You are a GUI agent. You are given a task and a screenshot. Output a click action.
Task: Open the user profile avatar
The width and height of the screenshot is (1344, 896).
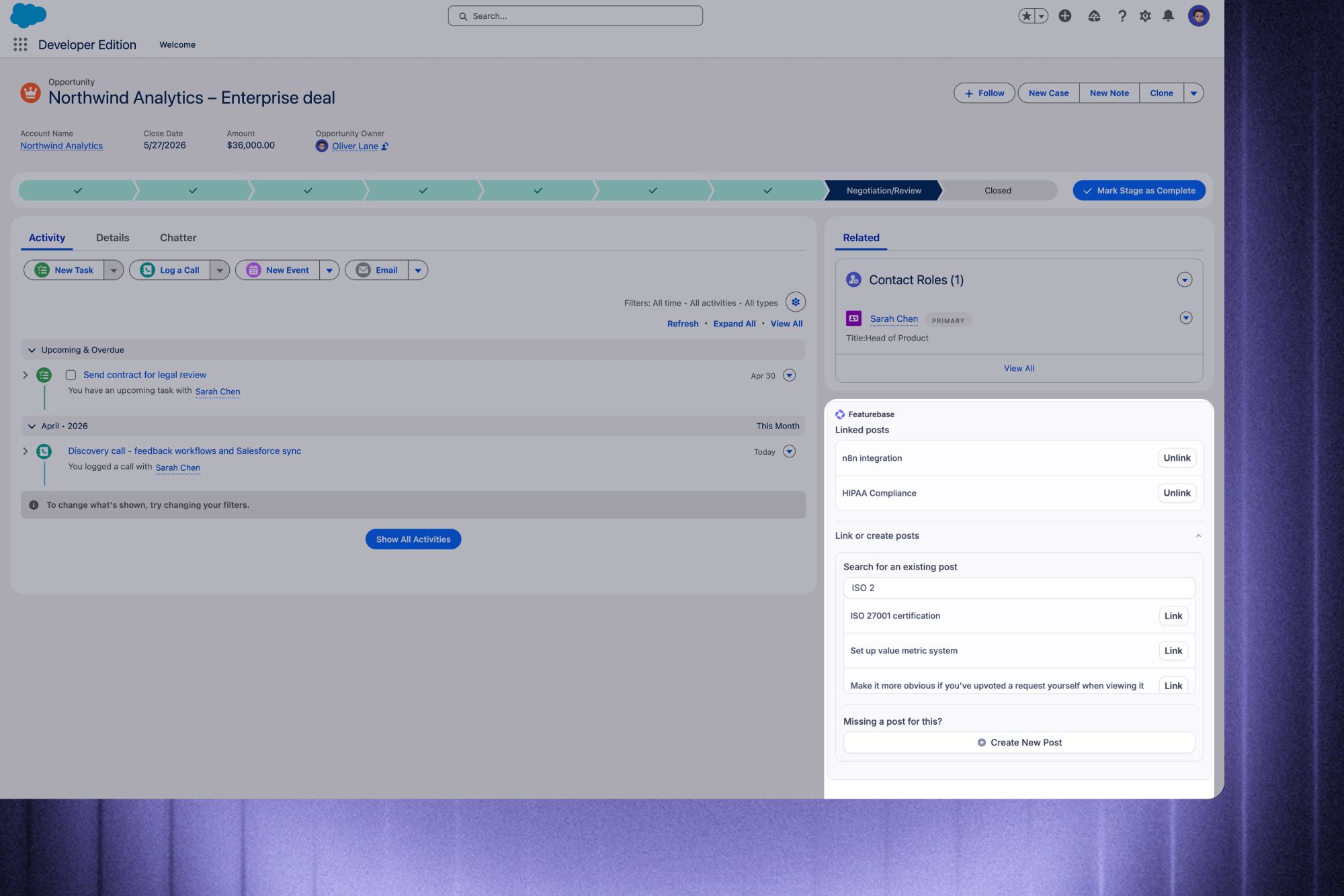(1199, 16)
